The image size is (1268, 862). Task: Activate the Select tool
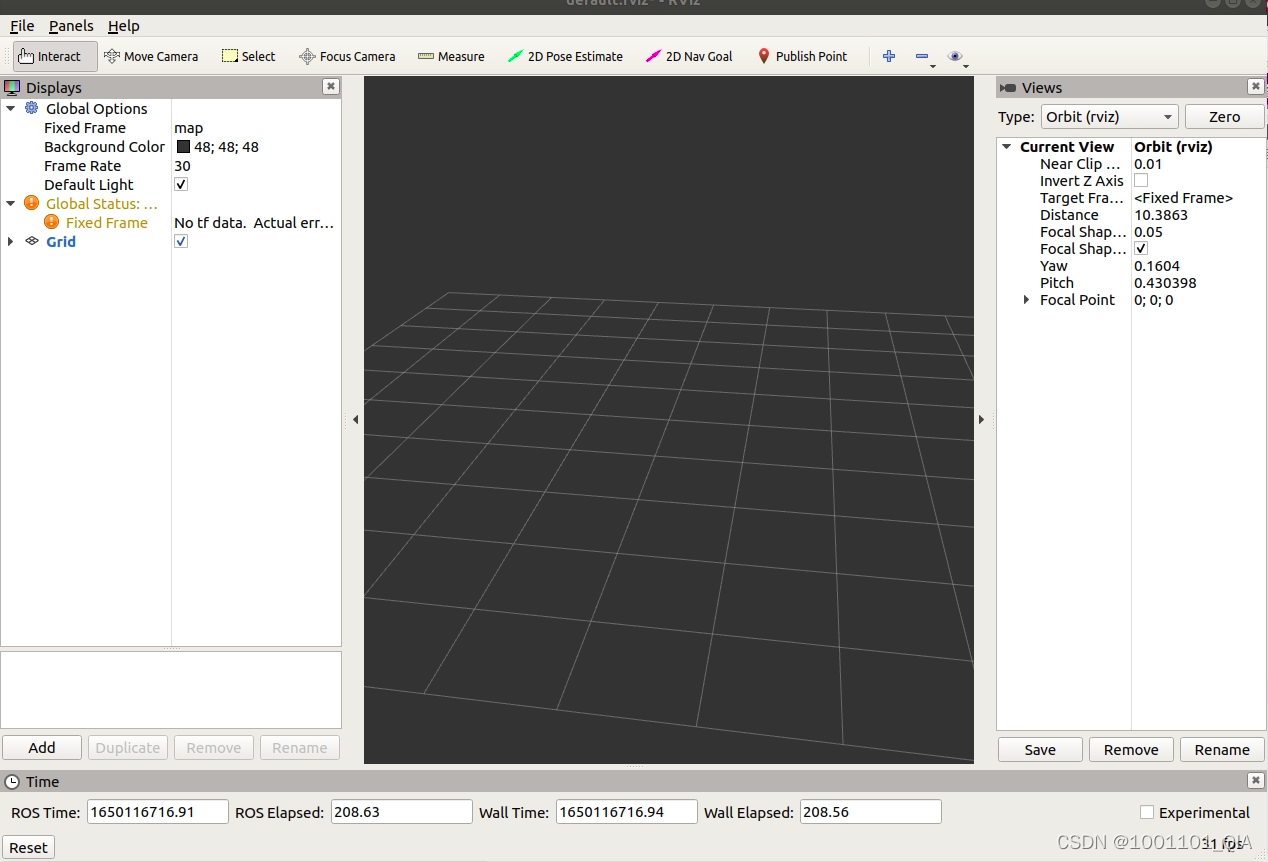[x=248, y=56]
